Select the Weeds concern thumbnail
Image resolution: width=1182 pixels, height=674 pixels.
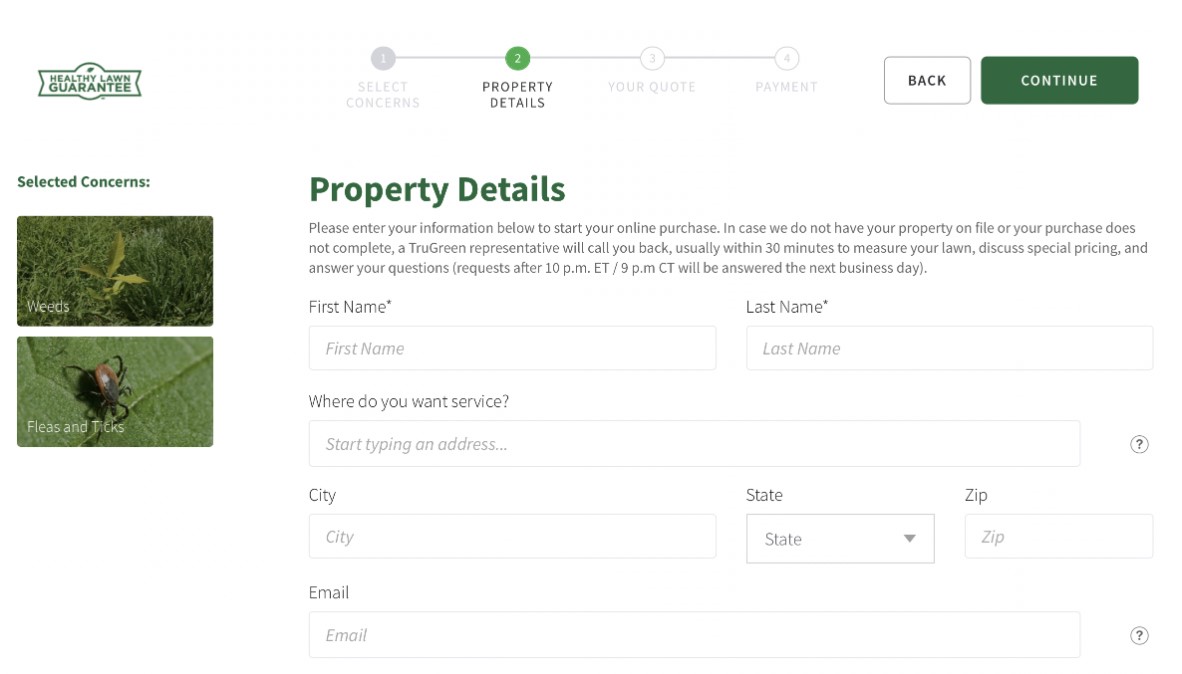pyautogui.click(x=115, y=271)
